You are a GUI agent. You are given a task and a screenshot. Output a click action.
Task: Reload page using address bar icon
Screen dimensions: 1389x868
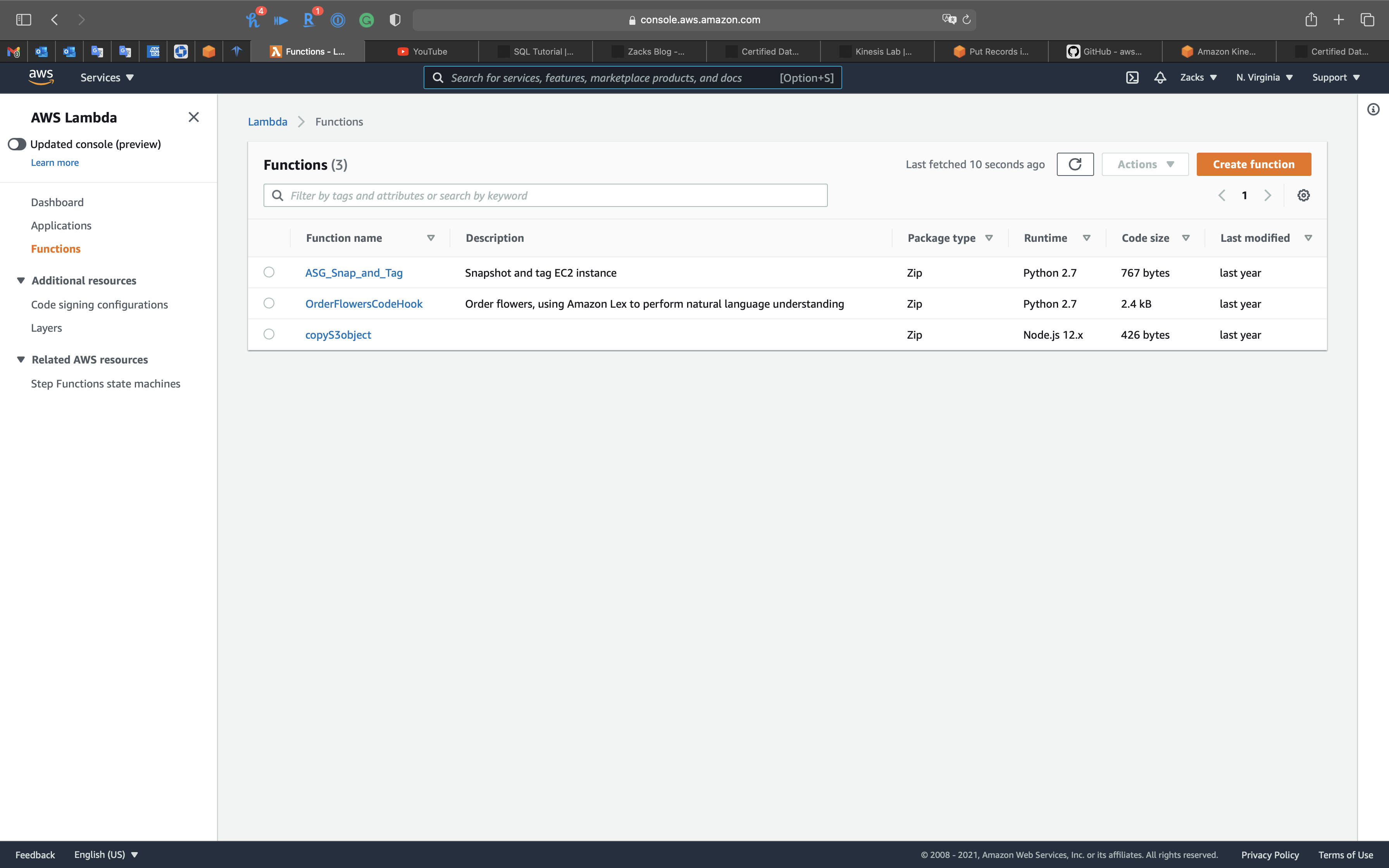click(967, 19)
